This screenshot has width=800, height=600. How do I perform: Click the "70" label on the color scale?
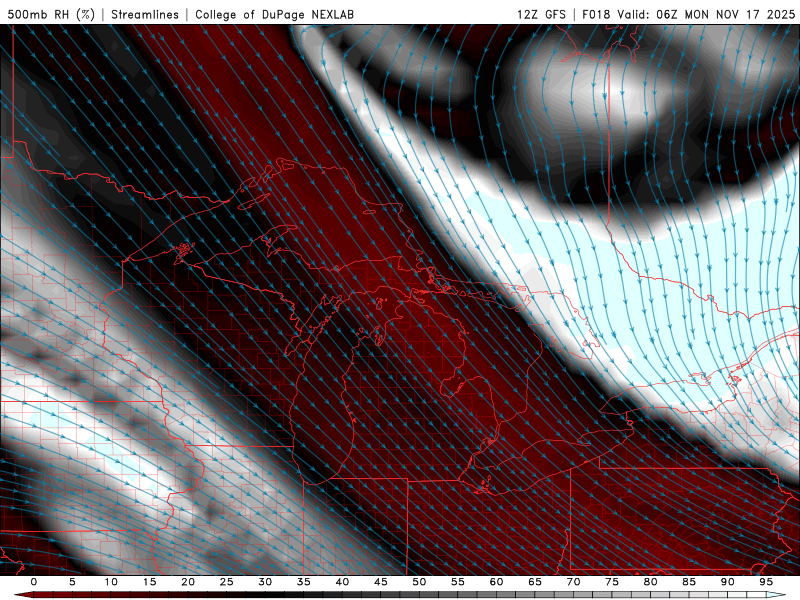point(573,582)
